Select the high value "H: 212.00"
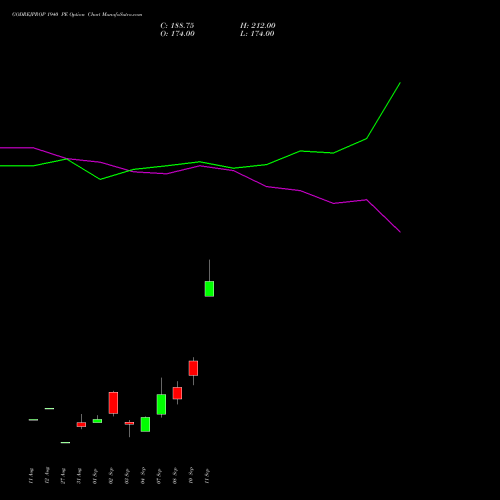This screenshot has width=500, height=500. point(258,26)
